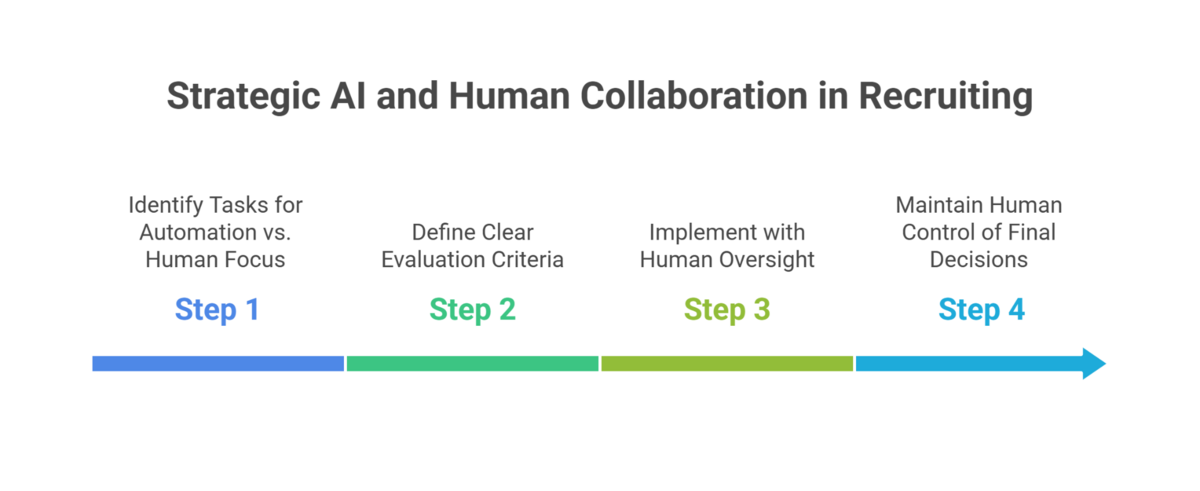Open "Define Clear Evaluation Criteria" description
Viewport: 1200px width, 491px height.
coord(472,246)
